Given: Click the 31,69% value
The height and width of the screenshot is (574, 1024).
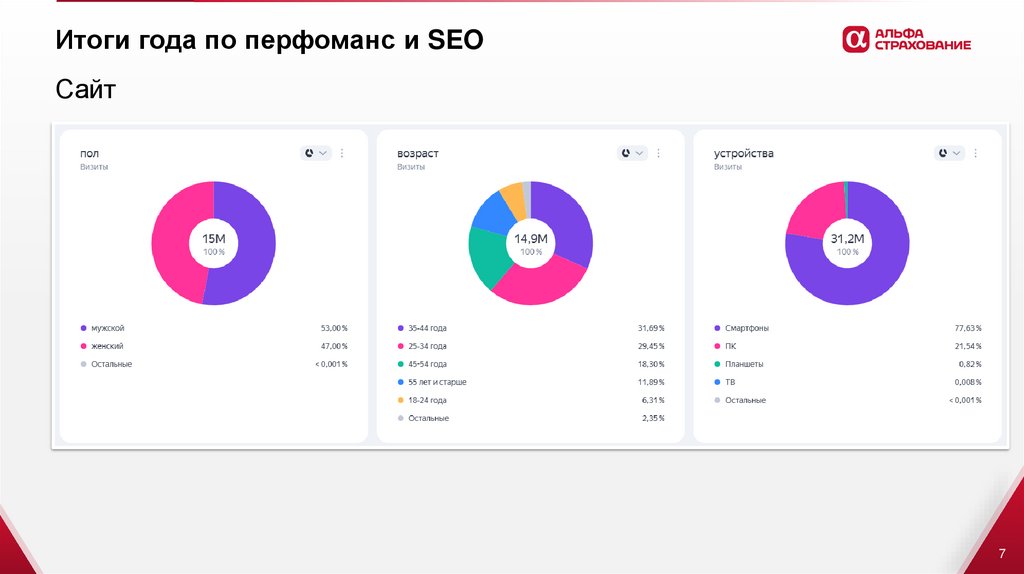Looking at the screenshot, I should coord(651,328).
